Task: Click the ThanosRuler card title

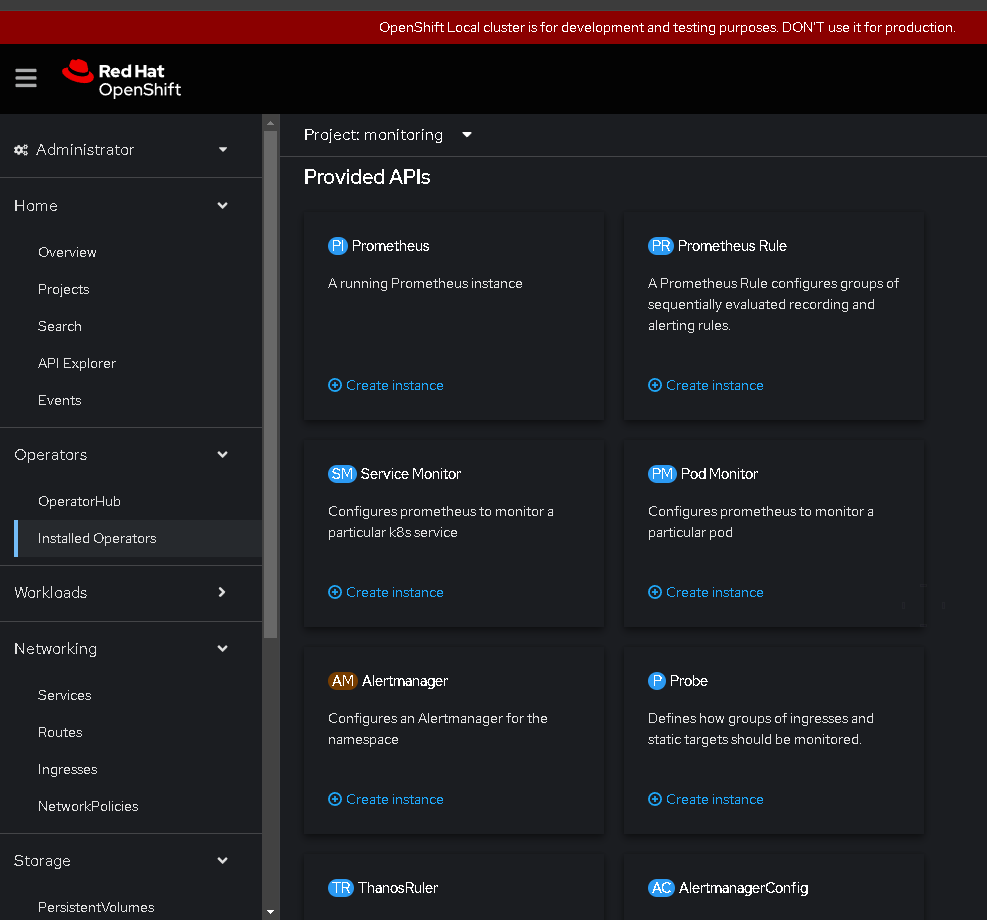Action: click(x=398, y=888)
